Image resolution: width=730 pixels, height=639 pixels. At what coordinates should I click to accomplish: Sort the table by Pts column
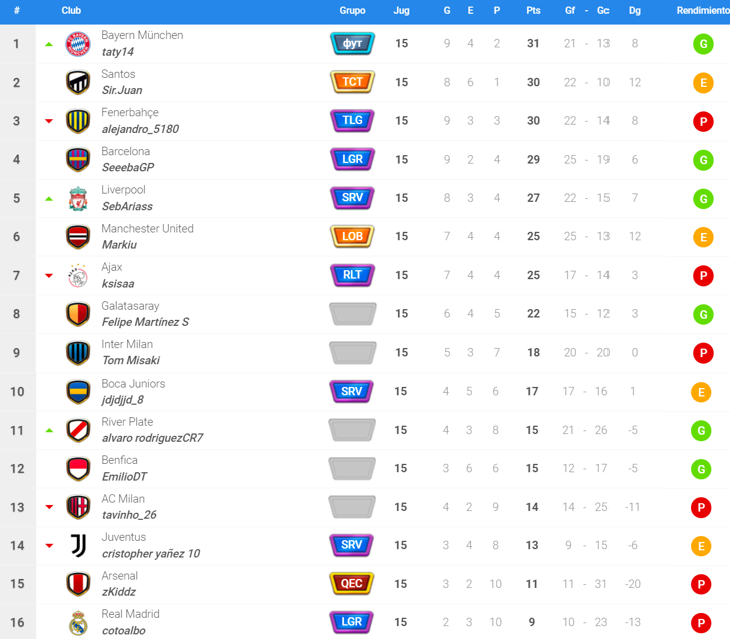pyautogui.click(x=533, y=11)
